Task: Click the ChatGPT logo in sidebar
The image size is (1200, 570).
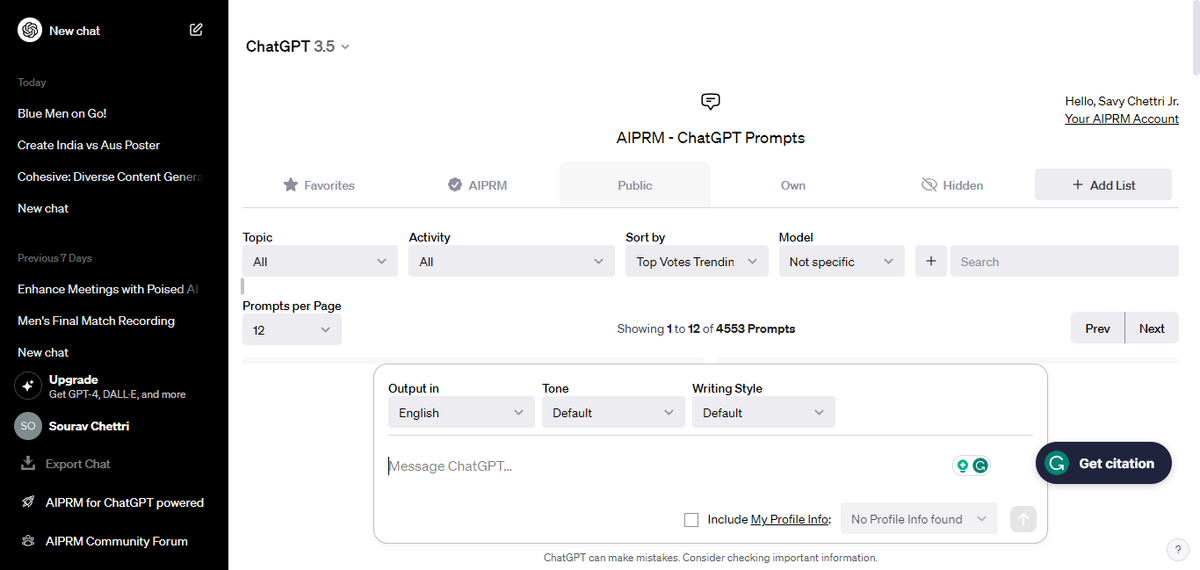Action: (x=30, y=30)
